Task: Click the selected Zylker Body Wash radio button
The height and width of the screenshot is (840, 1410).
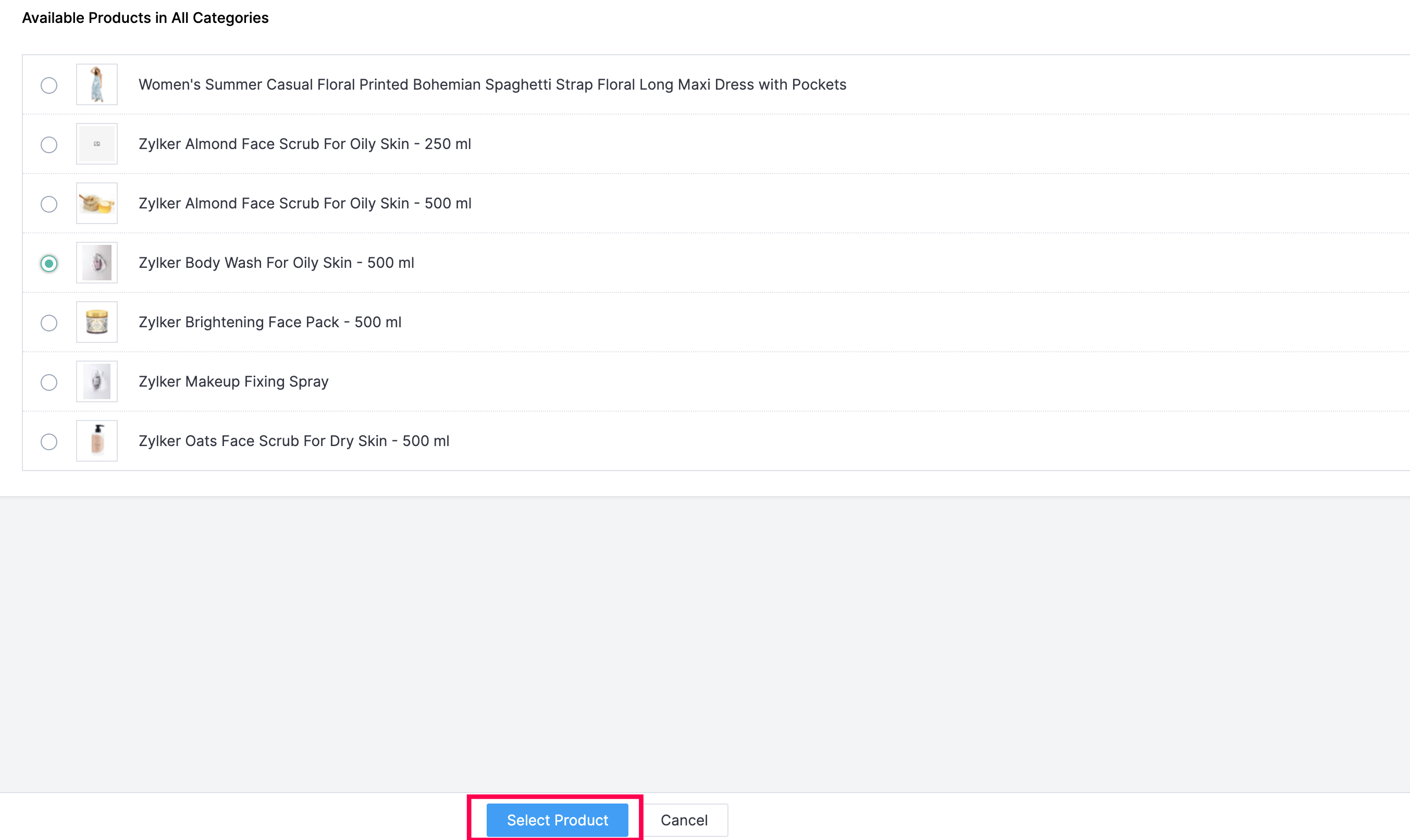Action: click(50, 264)
